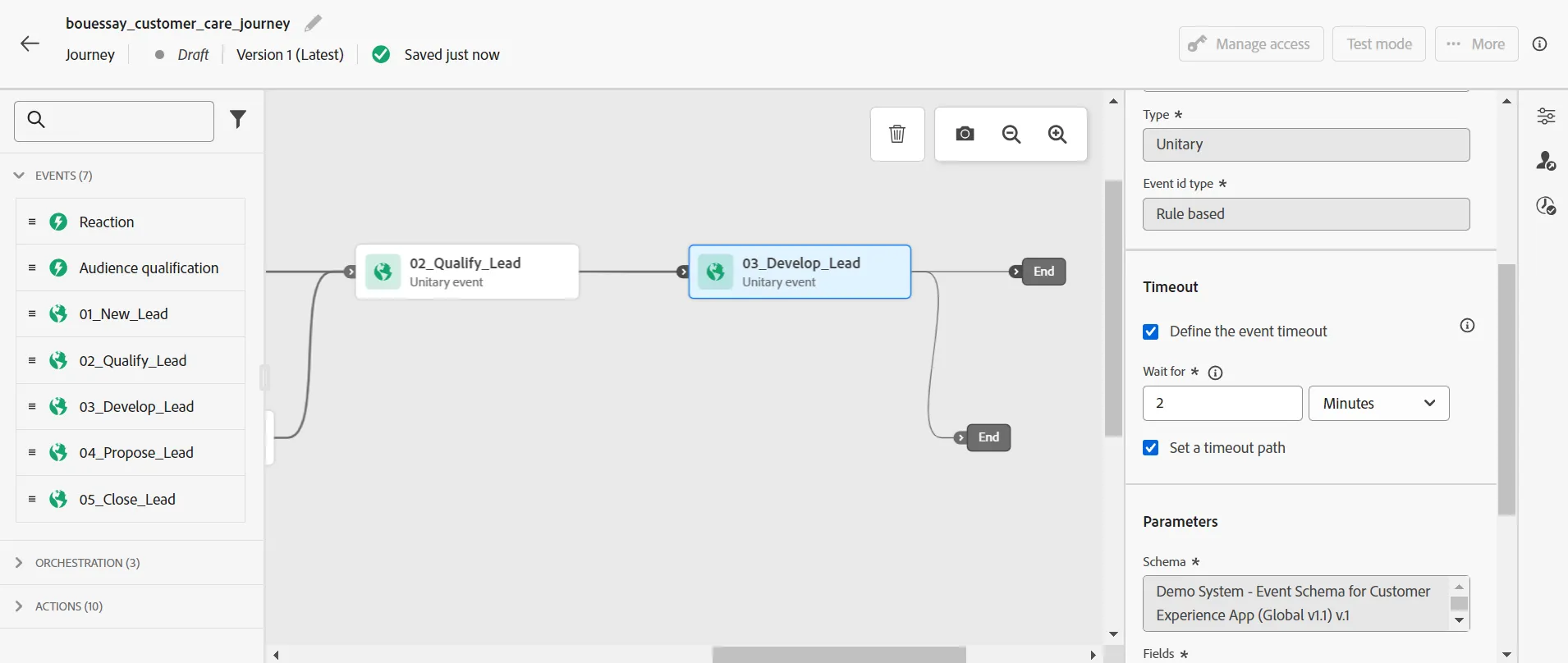Click the Wait for info icon
This screenshot has width=1568, height=663.
1216,373
